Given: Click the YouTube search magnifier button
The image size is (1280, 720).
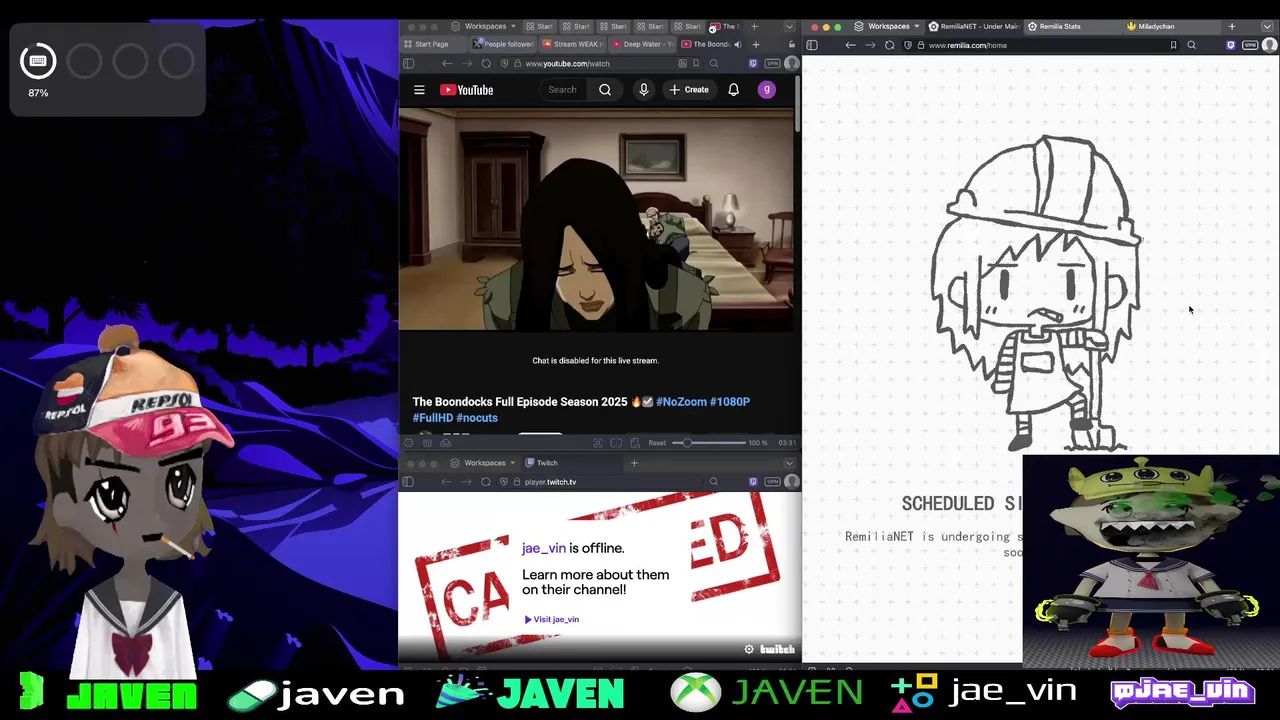Looking at the screenshot, I should pyautogui.click(x=605, y=90).
